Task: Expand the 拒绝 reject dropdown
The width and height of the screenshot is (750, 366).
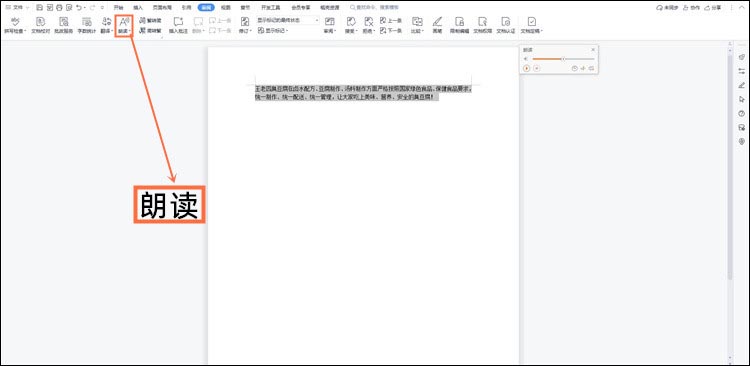Action: pos(368,25)
